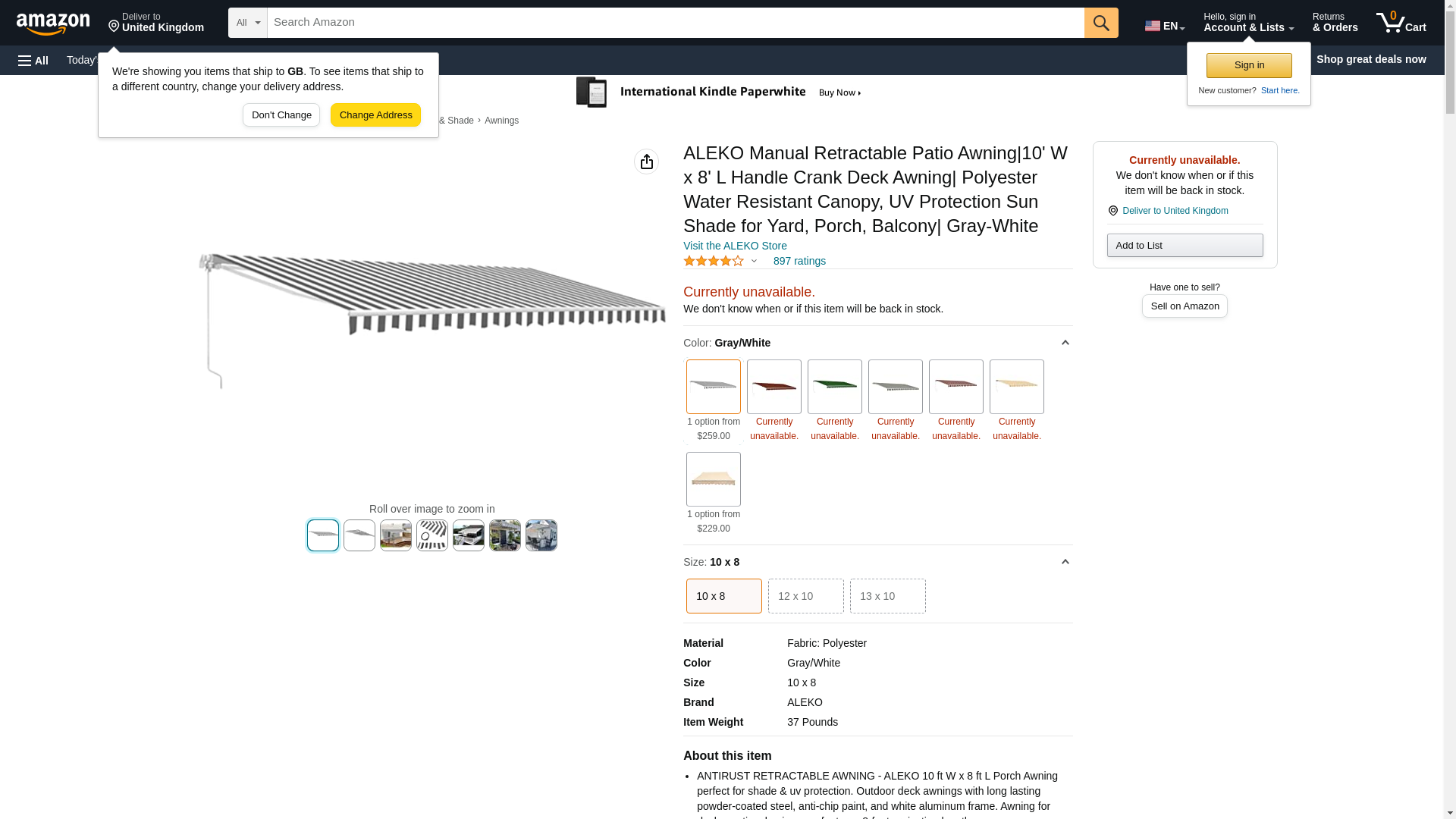1456x819 pixels.
Task: Open the EN language flag selector
Action: 1164,25
